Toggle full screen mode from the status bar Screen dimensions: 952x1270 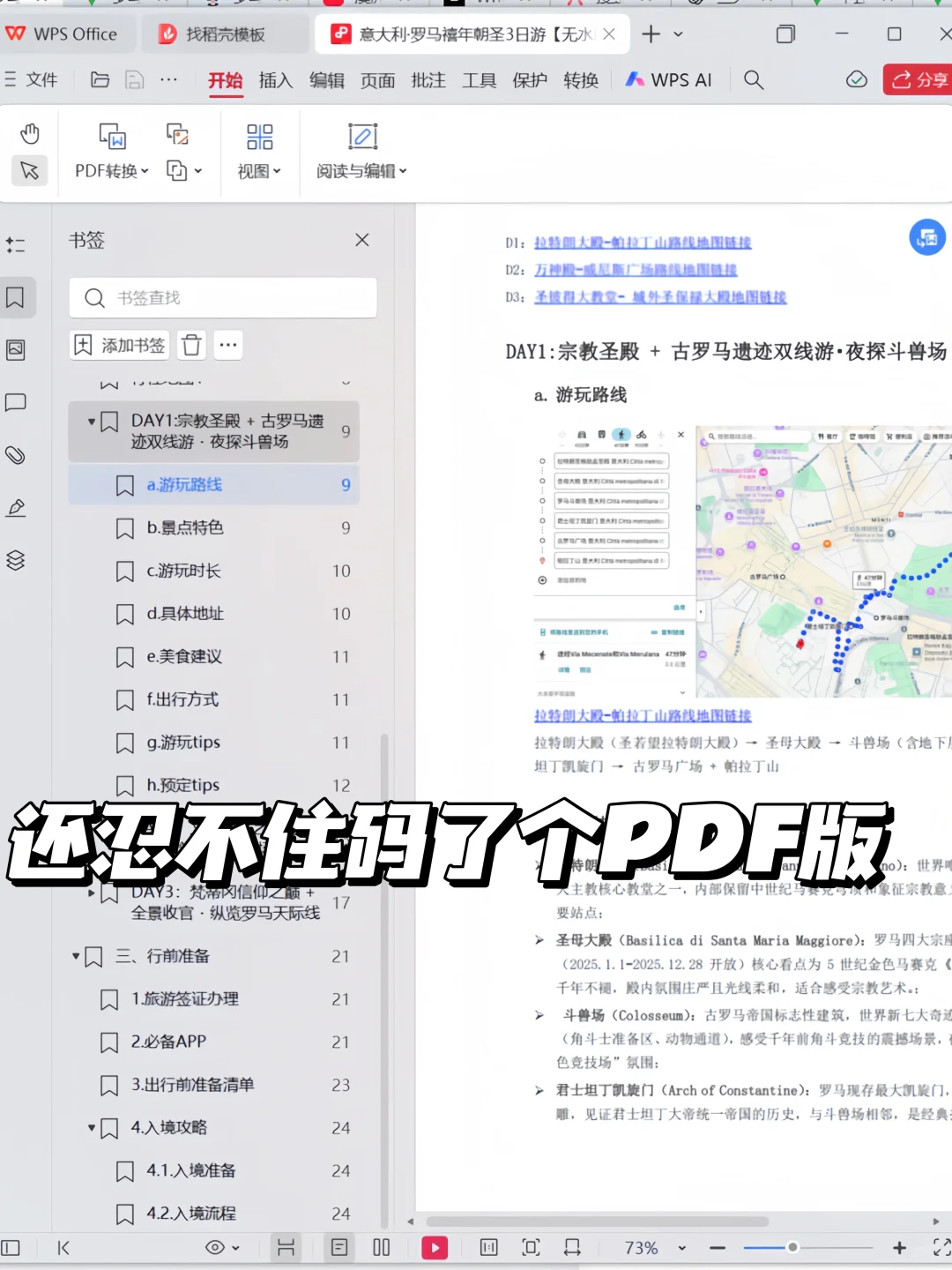[x=530, y=1248]
